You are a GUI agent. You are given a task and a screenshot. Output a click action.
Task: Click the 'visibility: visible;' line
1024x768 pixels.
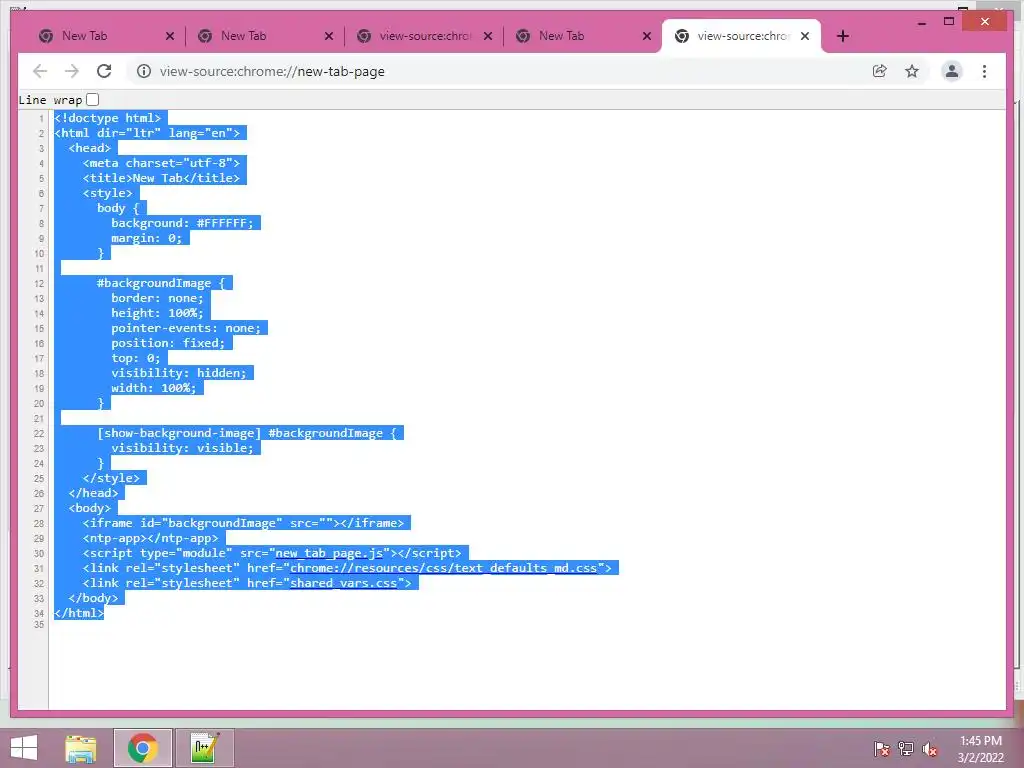182,449
